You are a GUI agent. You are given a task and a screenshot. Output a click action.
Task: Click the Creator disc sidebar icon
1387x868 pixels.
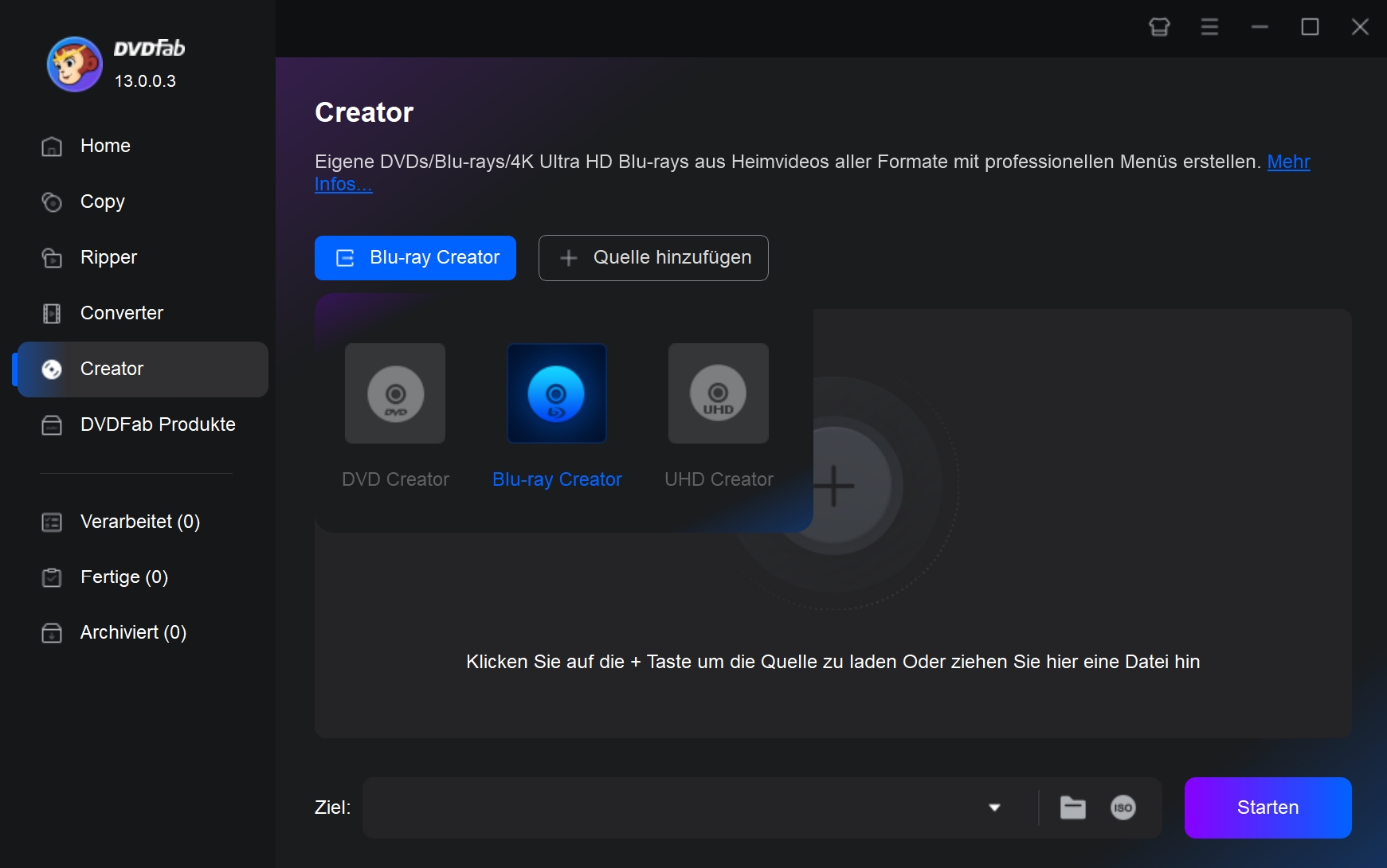52,369
